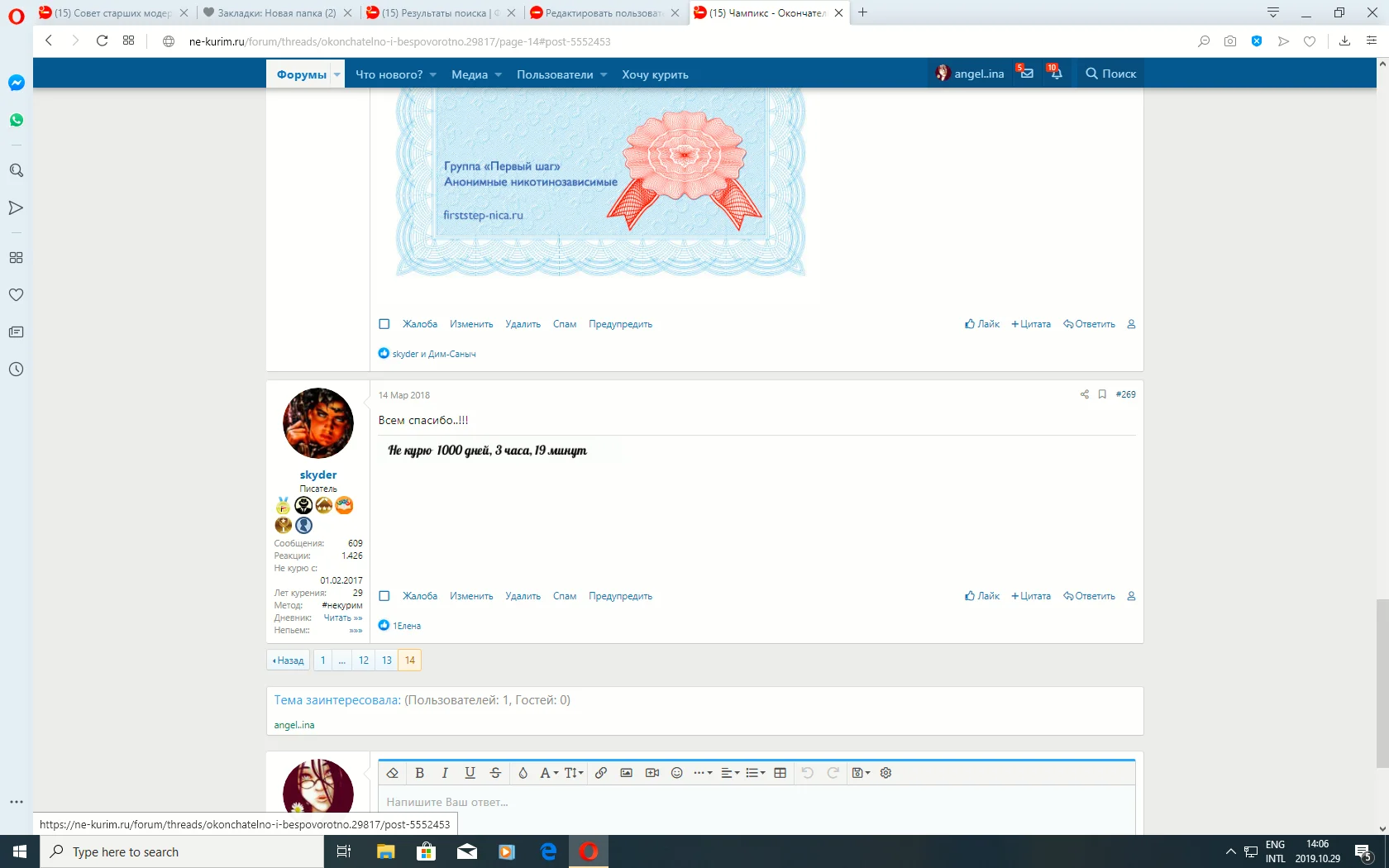
Task: Open the Поиск forum search
Action: tap(1110, 74)
